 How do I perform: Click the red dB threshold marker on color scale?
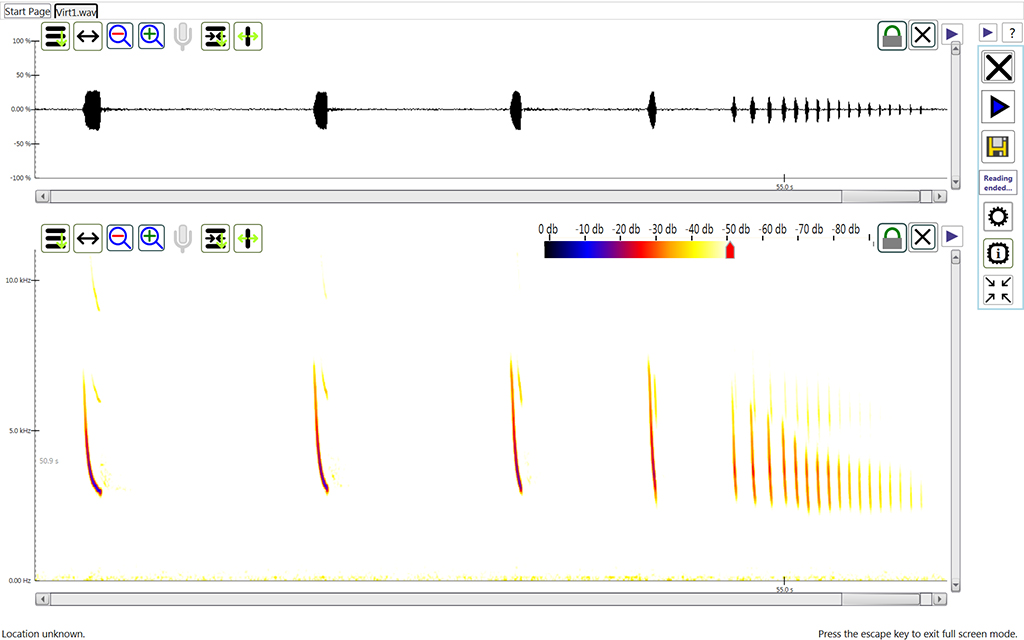(729, 250)
